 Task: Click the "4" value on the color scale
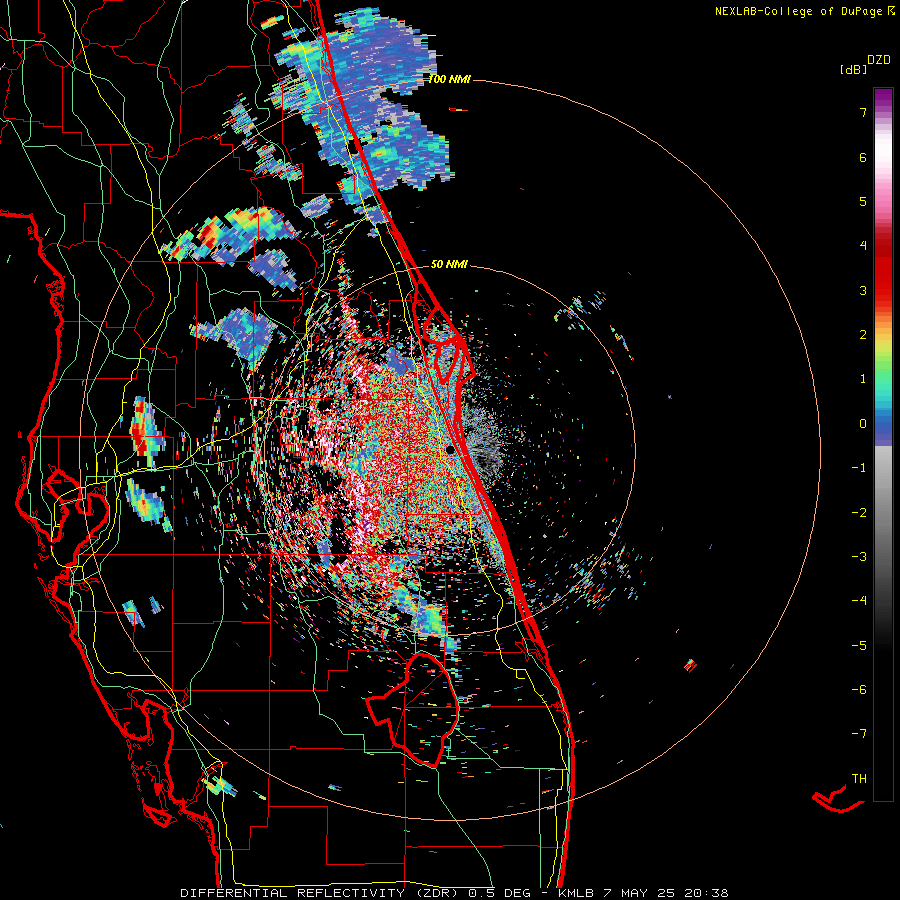(863, 246)
